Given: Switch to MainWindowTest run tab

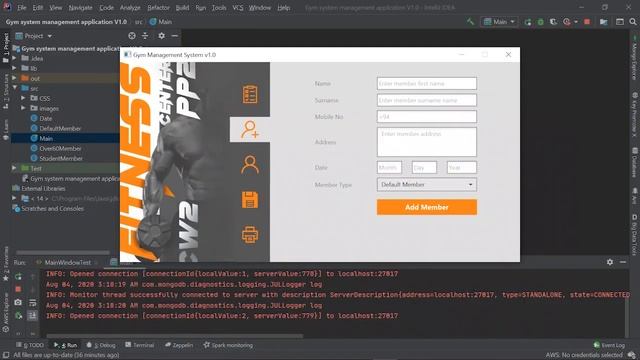Looking at the screenshot, I should tap(67, 262).
